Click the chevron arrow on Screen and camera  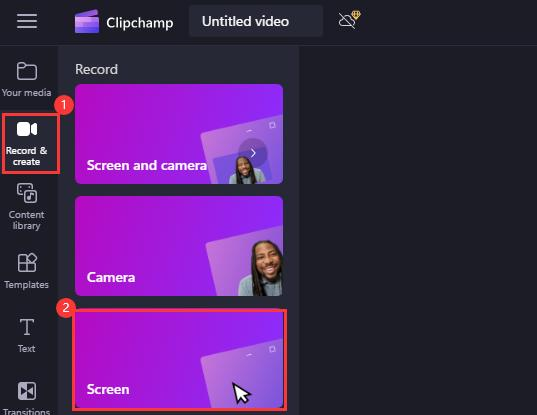point(253,153)
